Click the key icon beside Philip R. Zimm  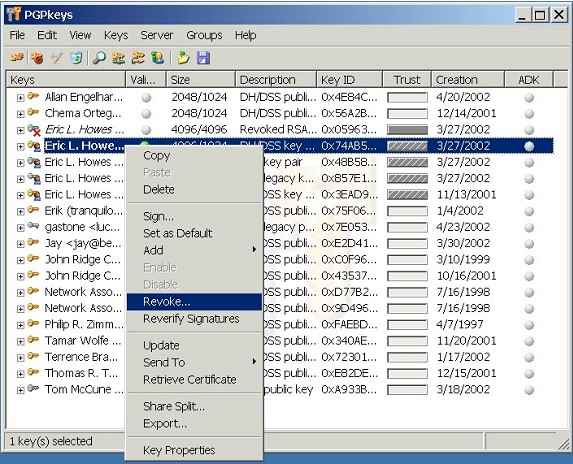click(x=33, y=323)
